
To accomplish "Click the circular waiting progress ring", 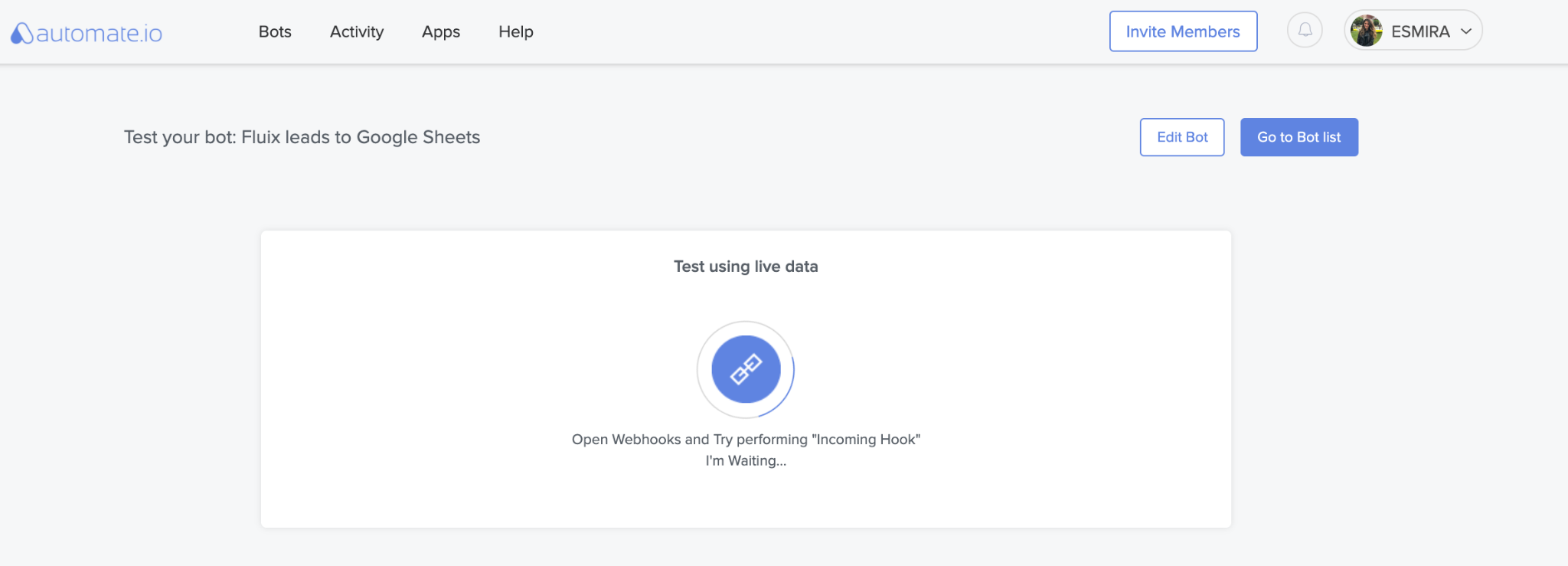I will click(x=746, y=370).
